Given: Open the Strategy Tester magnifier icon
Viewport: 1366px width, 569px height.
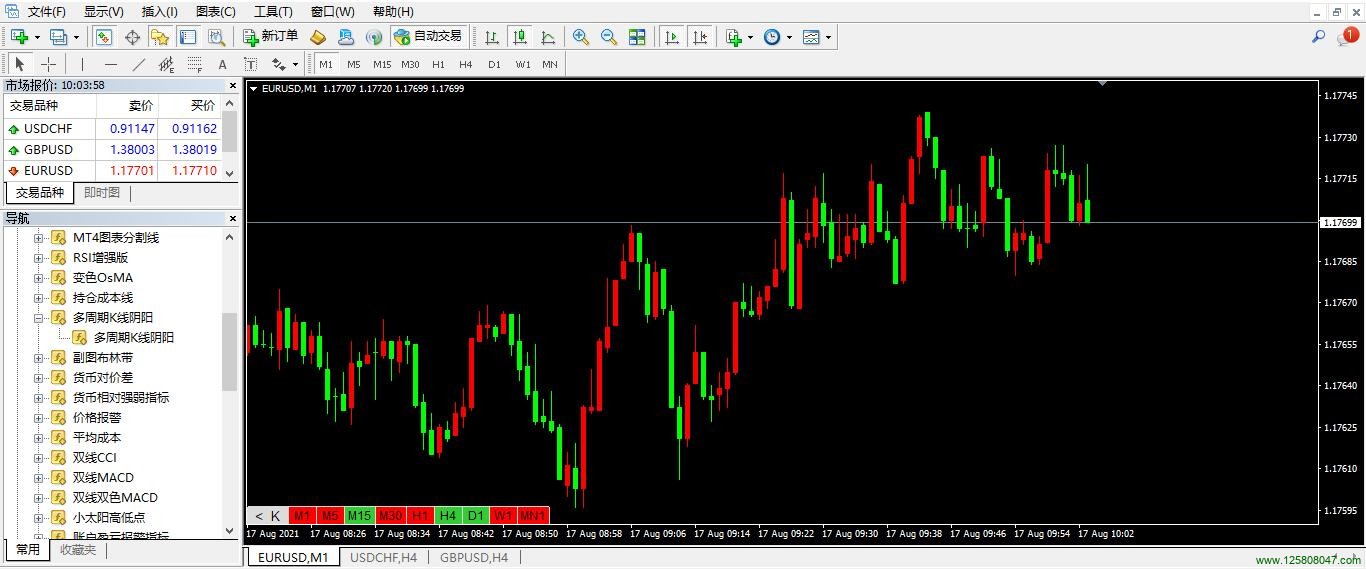Looking at the screenshot, I should 216,37.
